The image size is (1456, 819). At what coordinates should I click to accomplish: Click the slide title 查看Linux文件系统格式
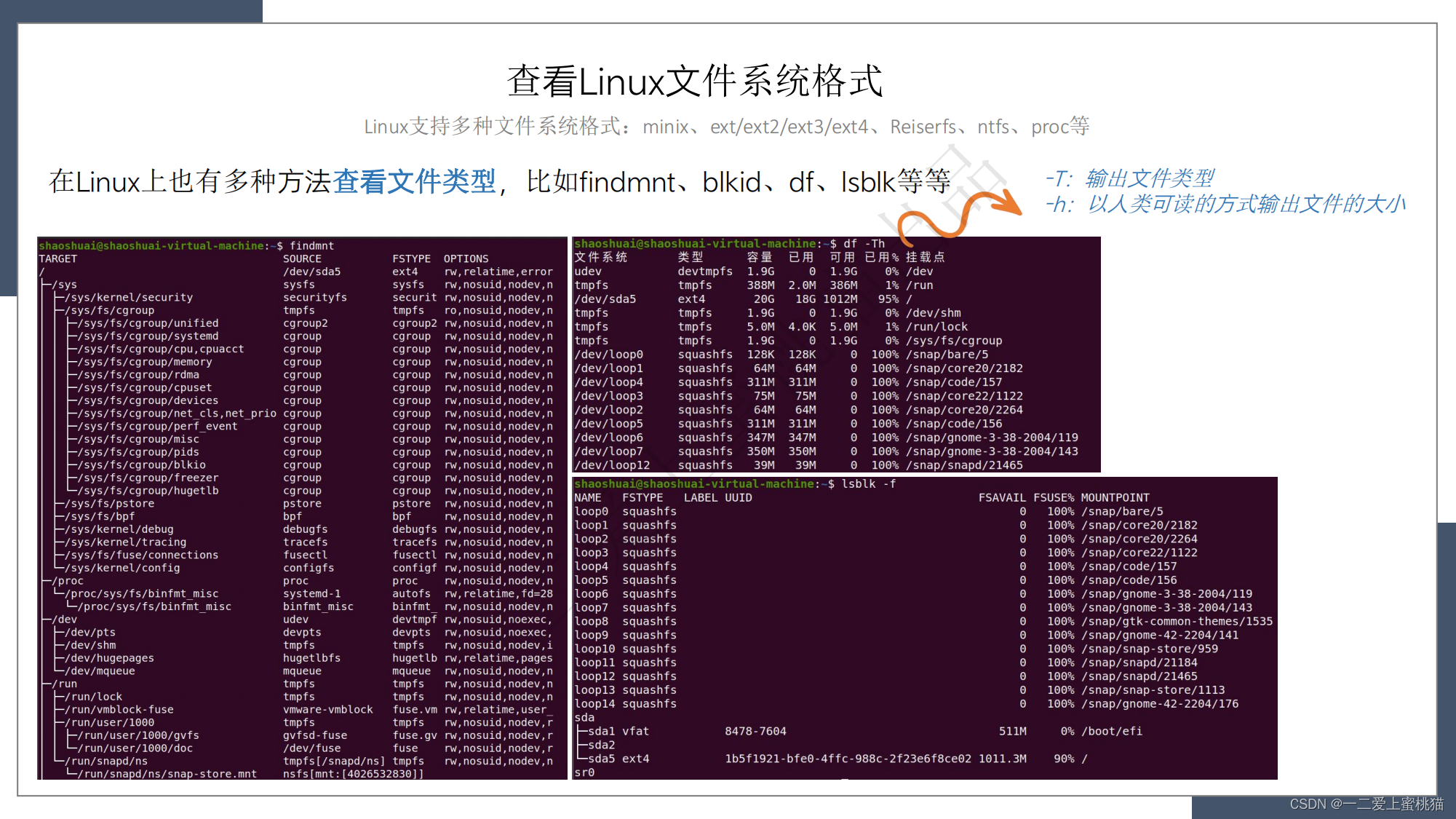(x=694, y=82)
